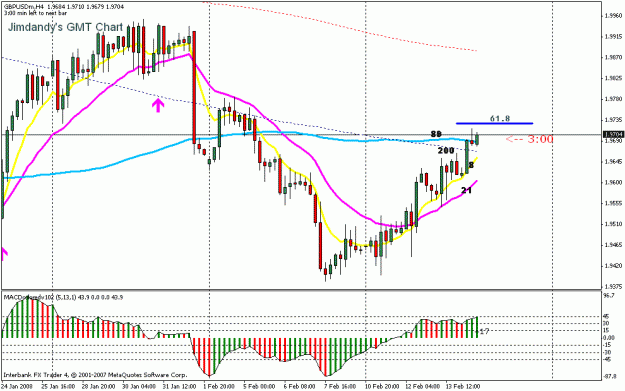Click the 1.9870 price axis label

click(614, 57)
